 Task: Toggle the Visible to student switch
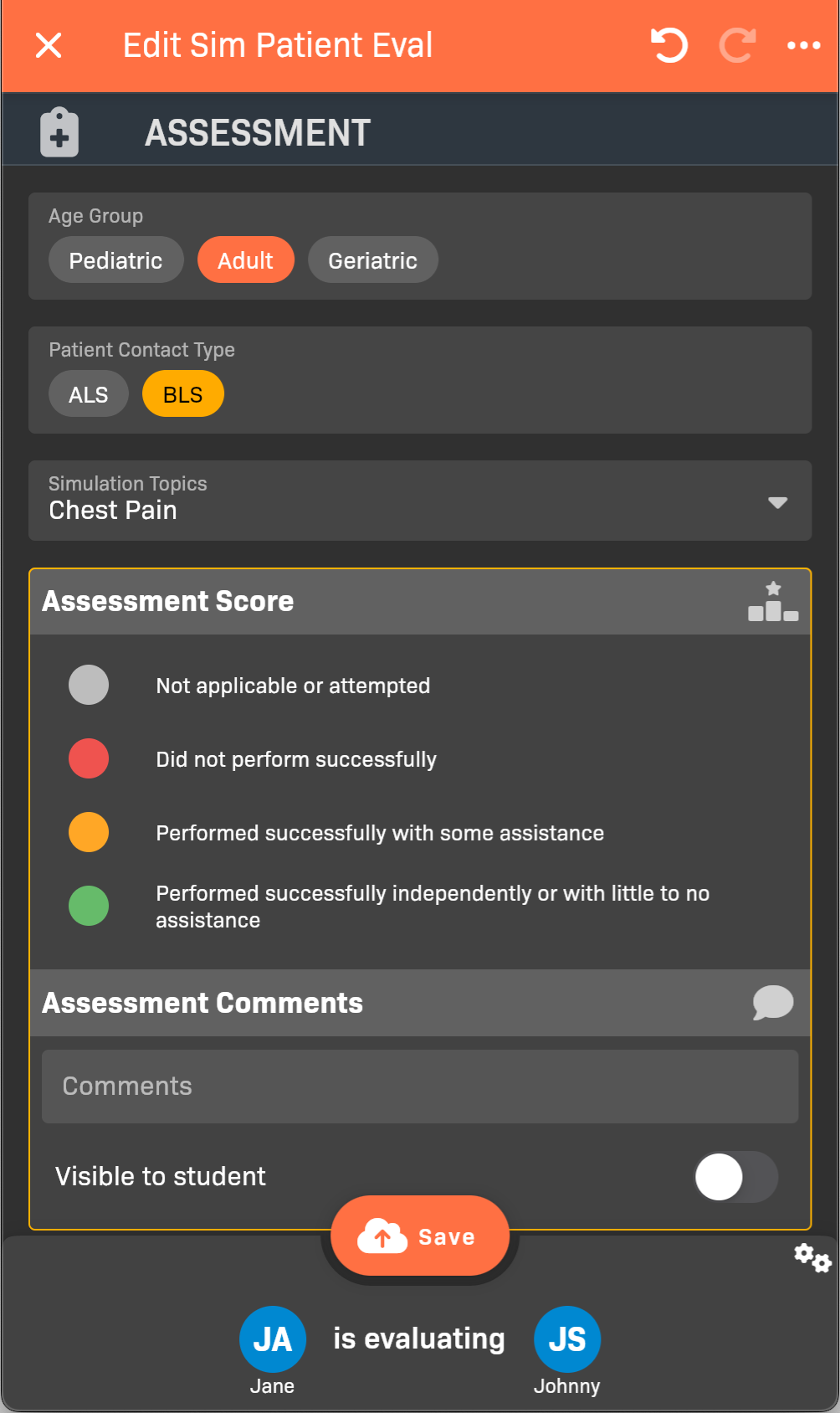pos(735,1177)
